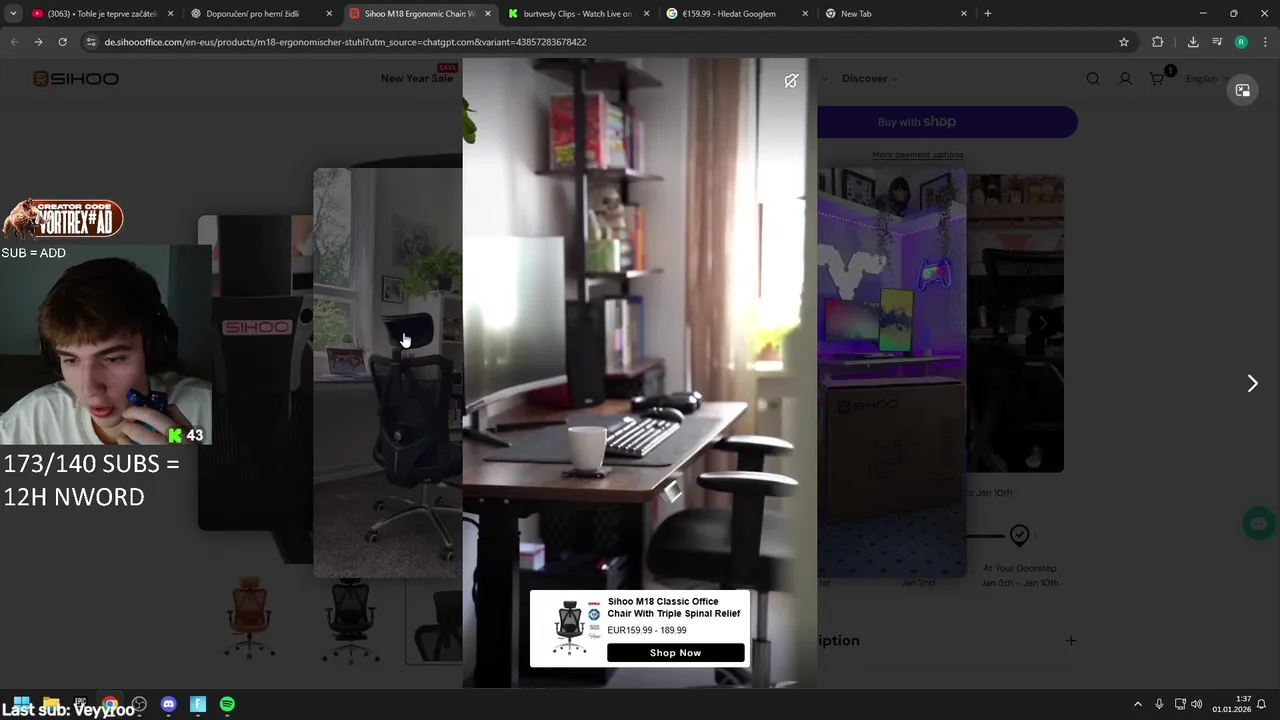
Task: Open Sihoo M18 Classic Office Chair product title
Action: [674, 608]
